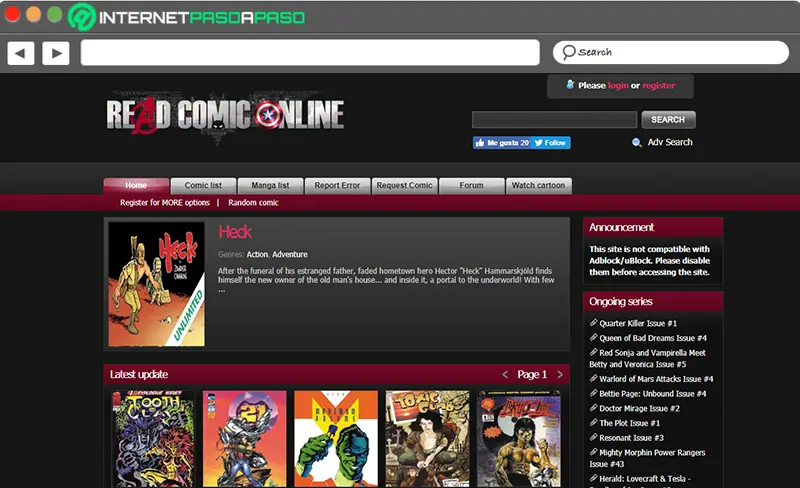Click 'Register for MORE options' link
Viewport: 800px width, 488px height.
coord(165,203)
